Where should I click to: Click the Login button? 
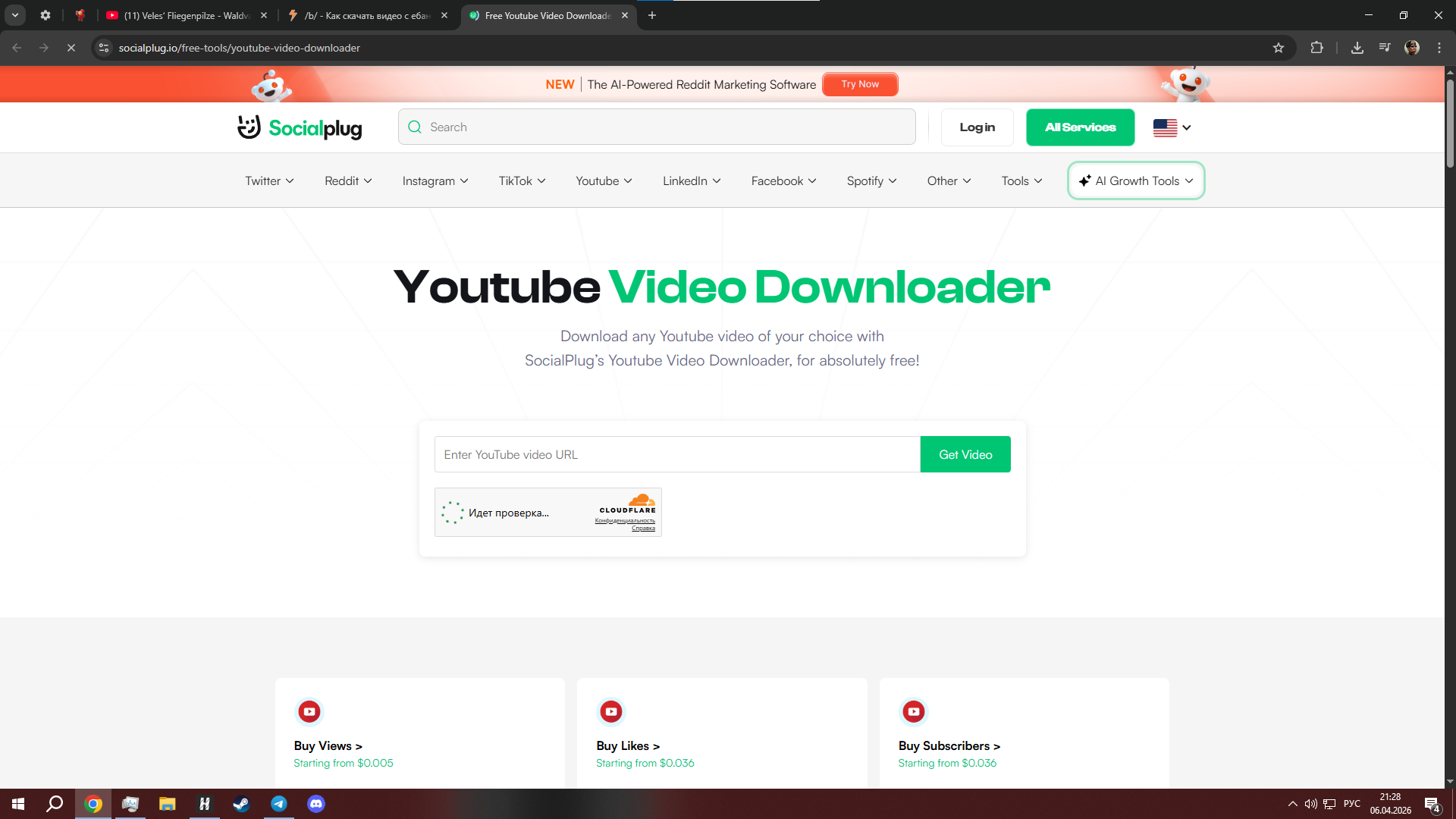(977, 127)
